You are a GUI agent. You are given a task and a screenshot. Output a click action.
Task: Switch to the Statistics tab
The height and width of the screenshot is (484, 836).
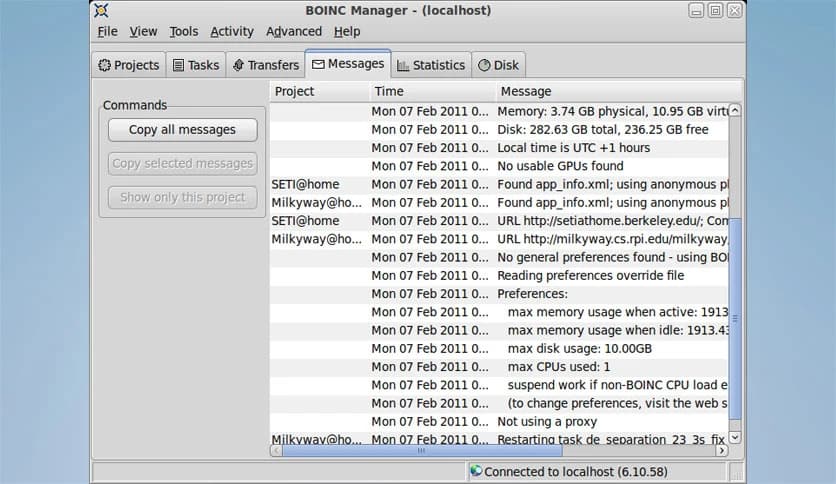431,65
